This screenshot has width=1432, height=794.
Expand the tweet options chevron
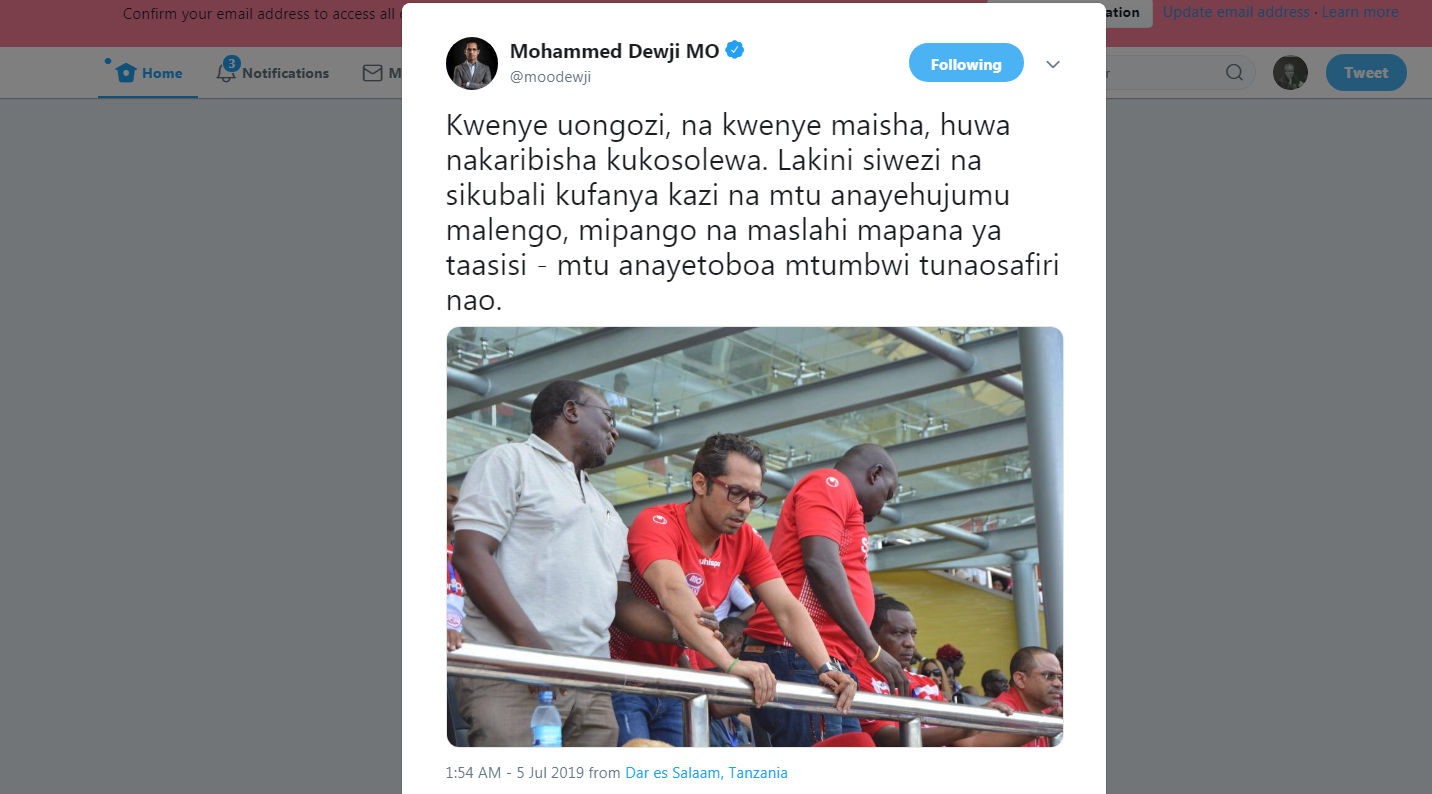tap(1053, 64)
